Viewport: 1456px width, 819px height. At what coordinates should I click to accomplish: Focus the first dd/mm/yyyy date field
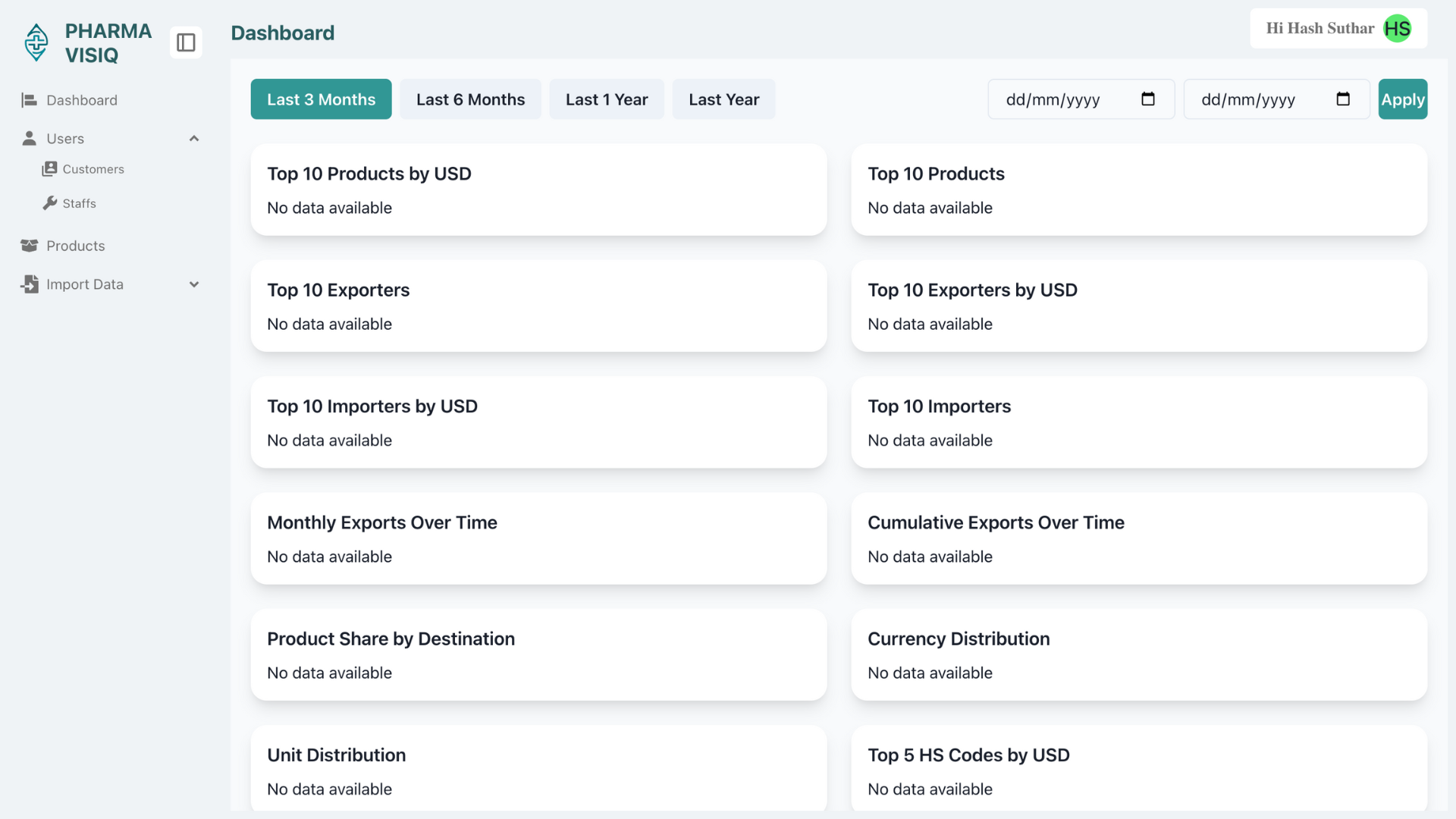tap(1053, 99)
